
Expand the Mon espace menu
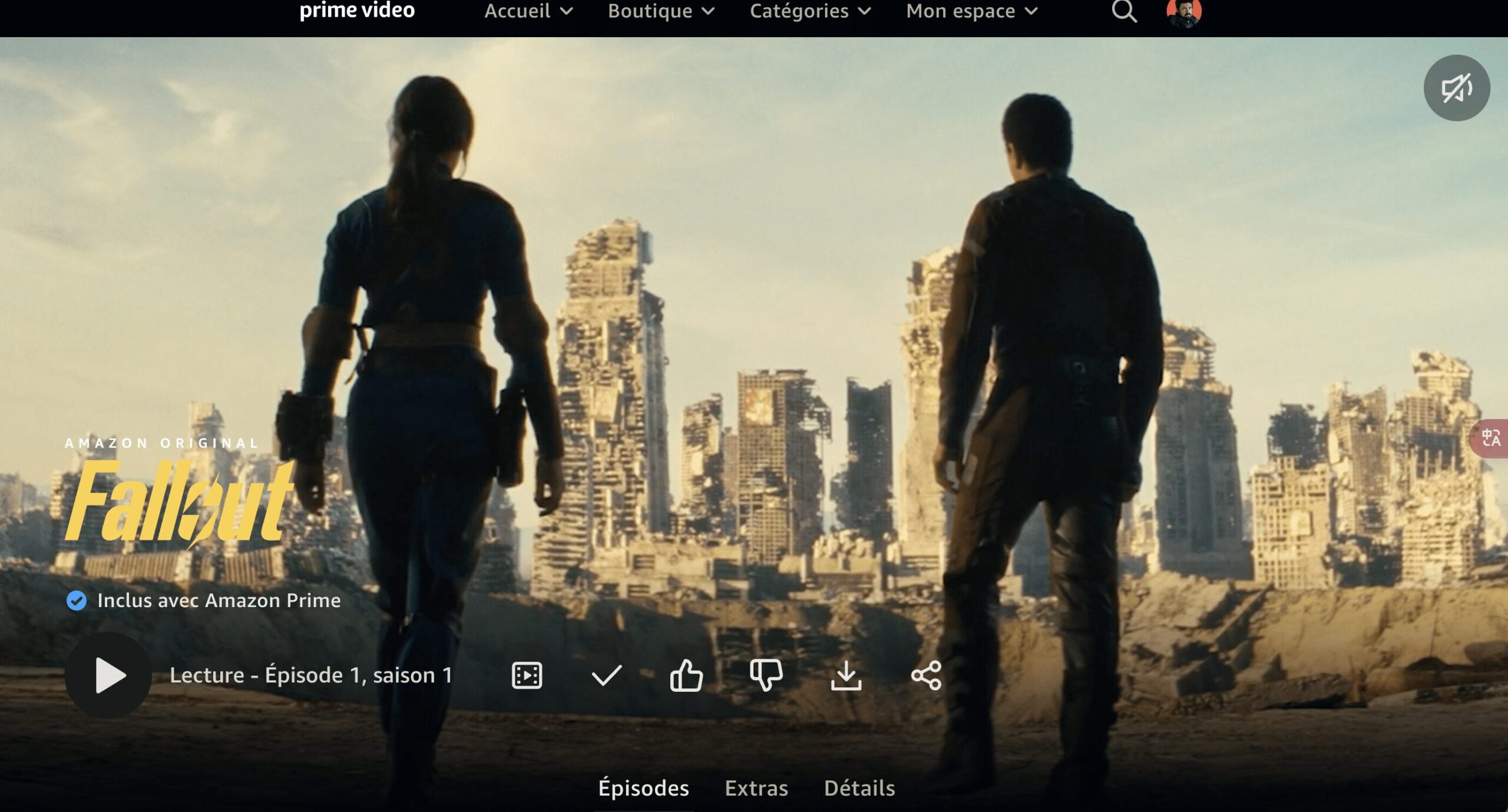[x=972, y=11]
